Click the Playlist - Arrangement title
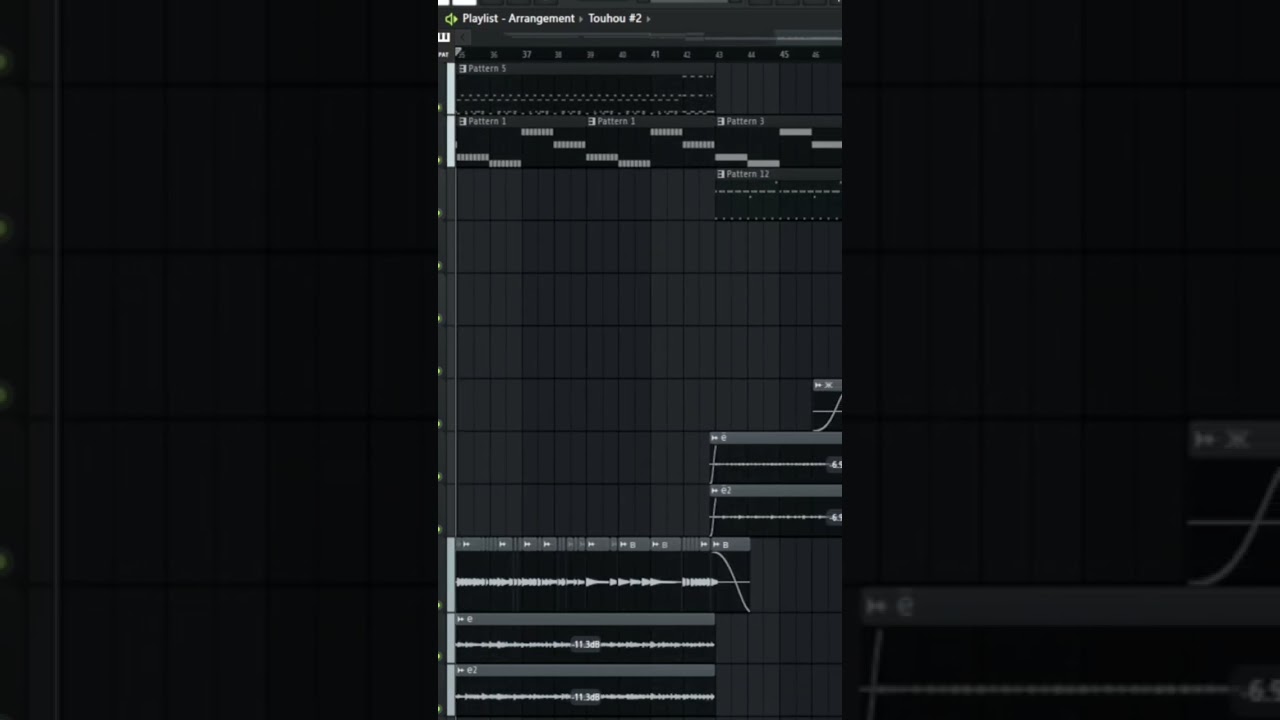Image resolution: width=1280 pixels, height=720 pixels. click(x=518, y=18)
